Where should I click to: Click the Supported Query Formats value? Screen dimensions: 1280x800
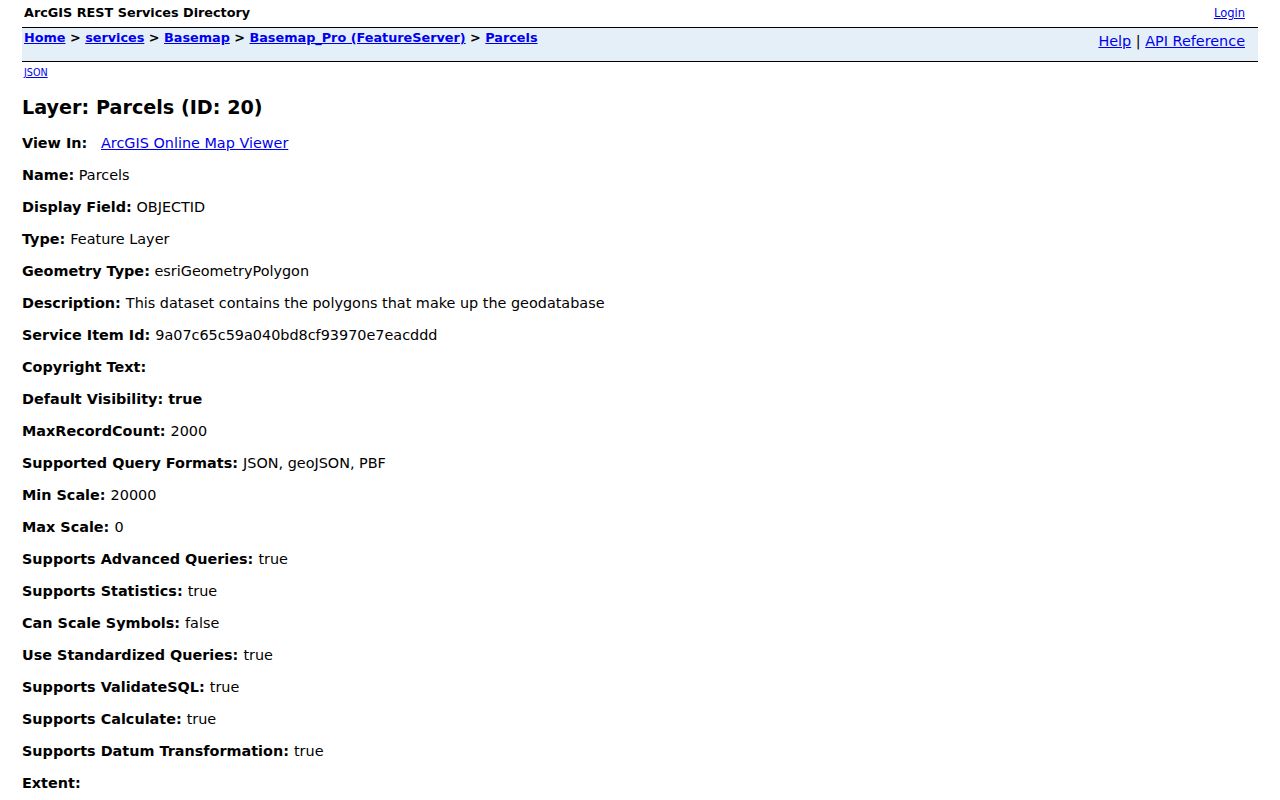(x=314, y=463)
